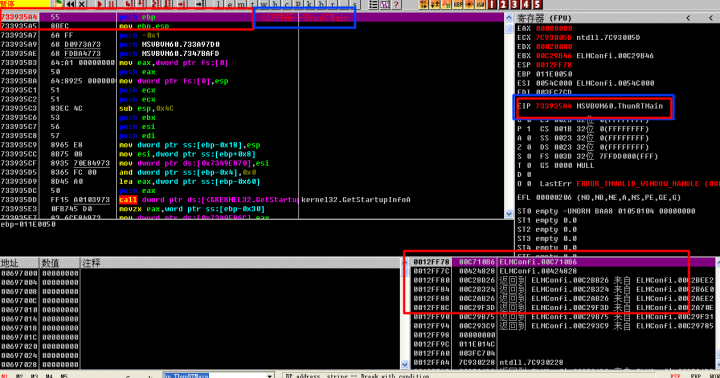Image resolution: width=720 pixels, height=378 pixels.
Task: Pause execution with the pause icon
Action: pyautogui.click(x=111, y=4)
